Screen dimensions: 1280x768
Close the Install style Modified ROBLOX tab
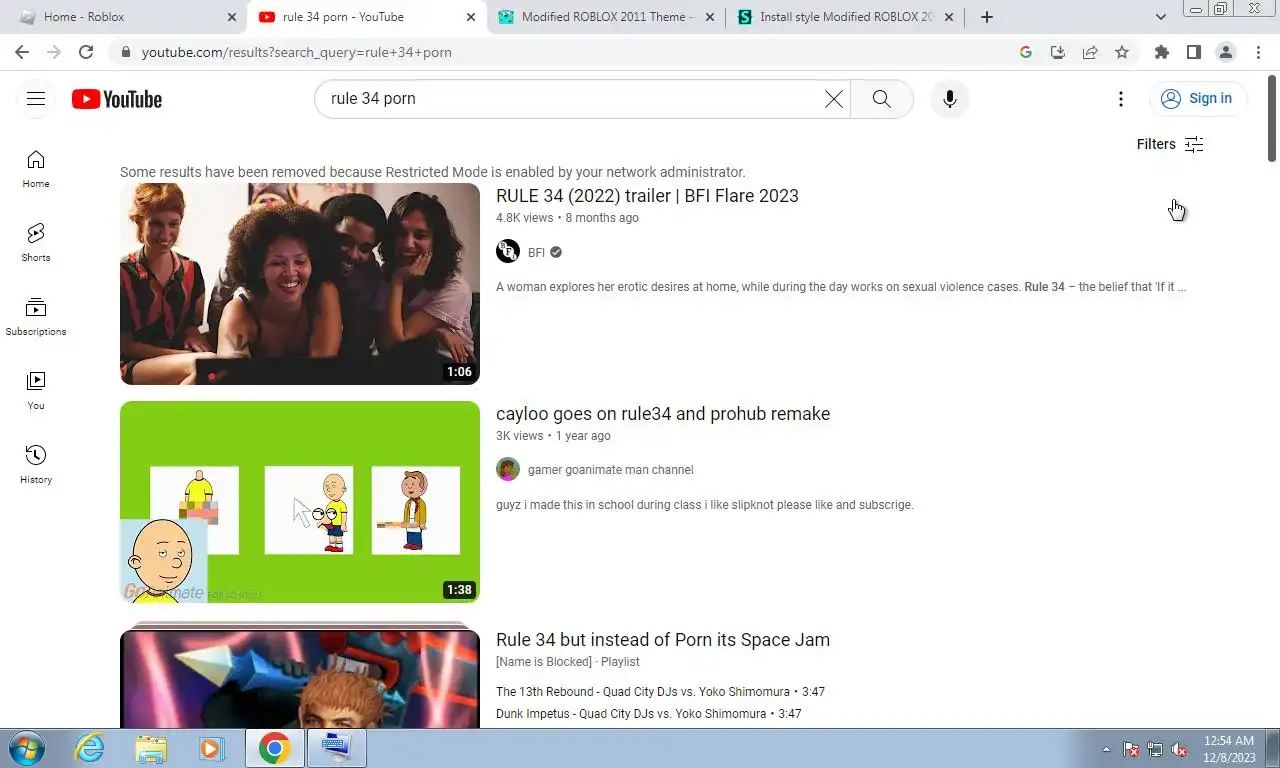[949, 17]
